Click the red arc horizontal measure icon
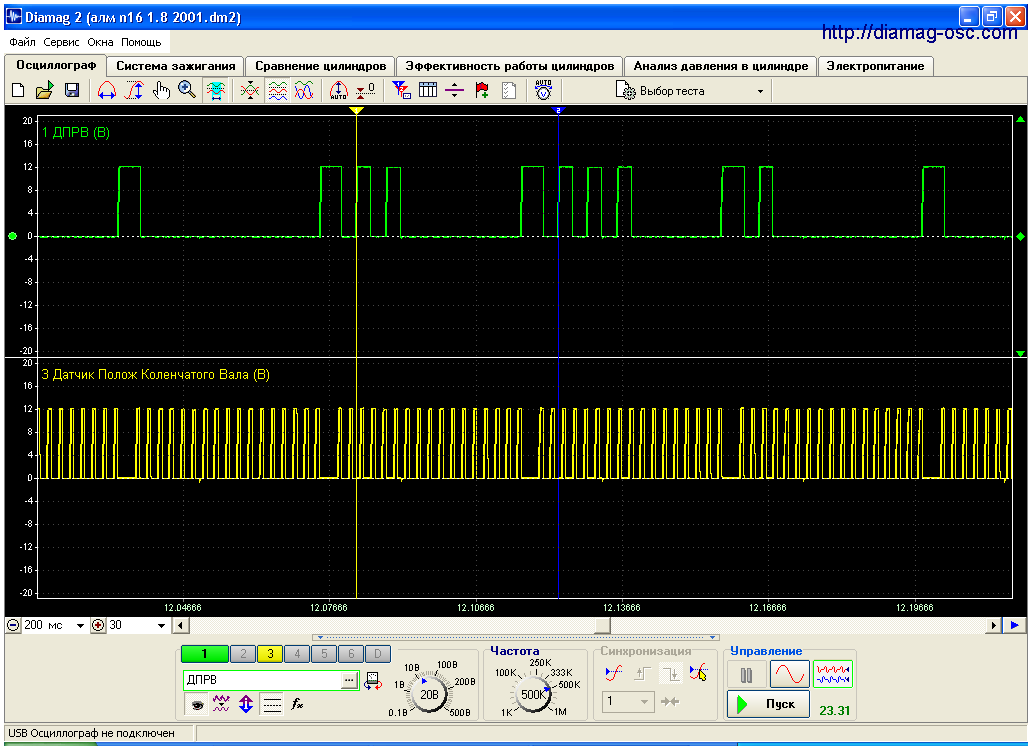This screenshot has width=1032, height=746. 107,91
